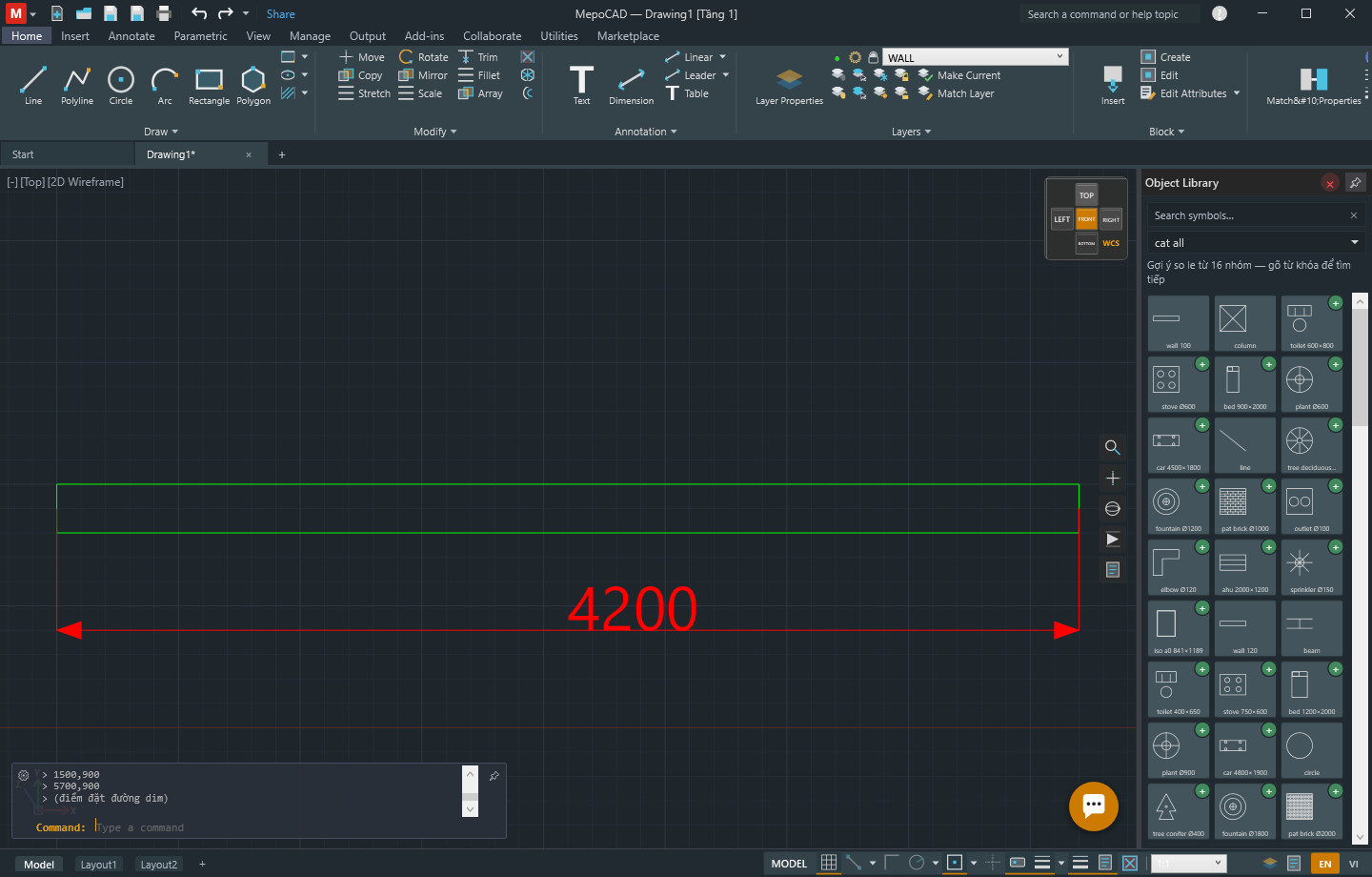Toggle polar tracking in status bar

pyautogui.click(x=917, y=863)
